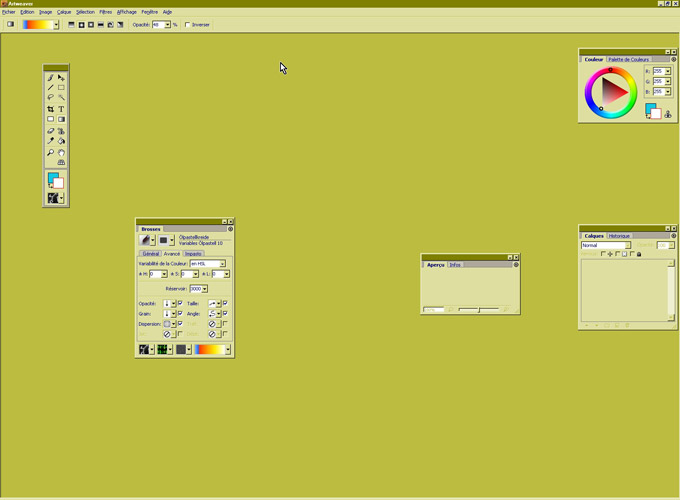The width and height of the screenshot is (680, 500).
Task: Pick the Line tool in toolbox
Action: point(51,88)
